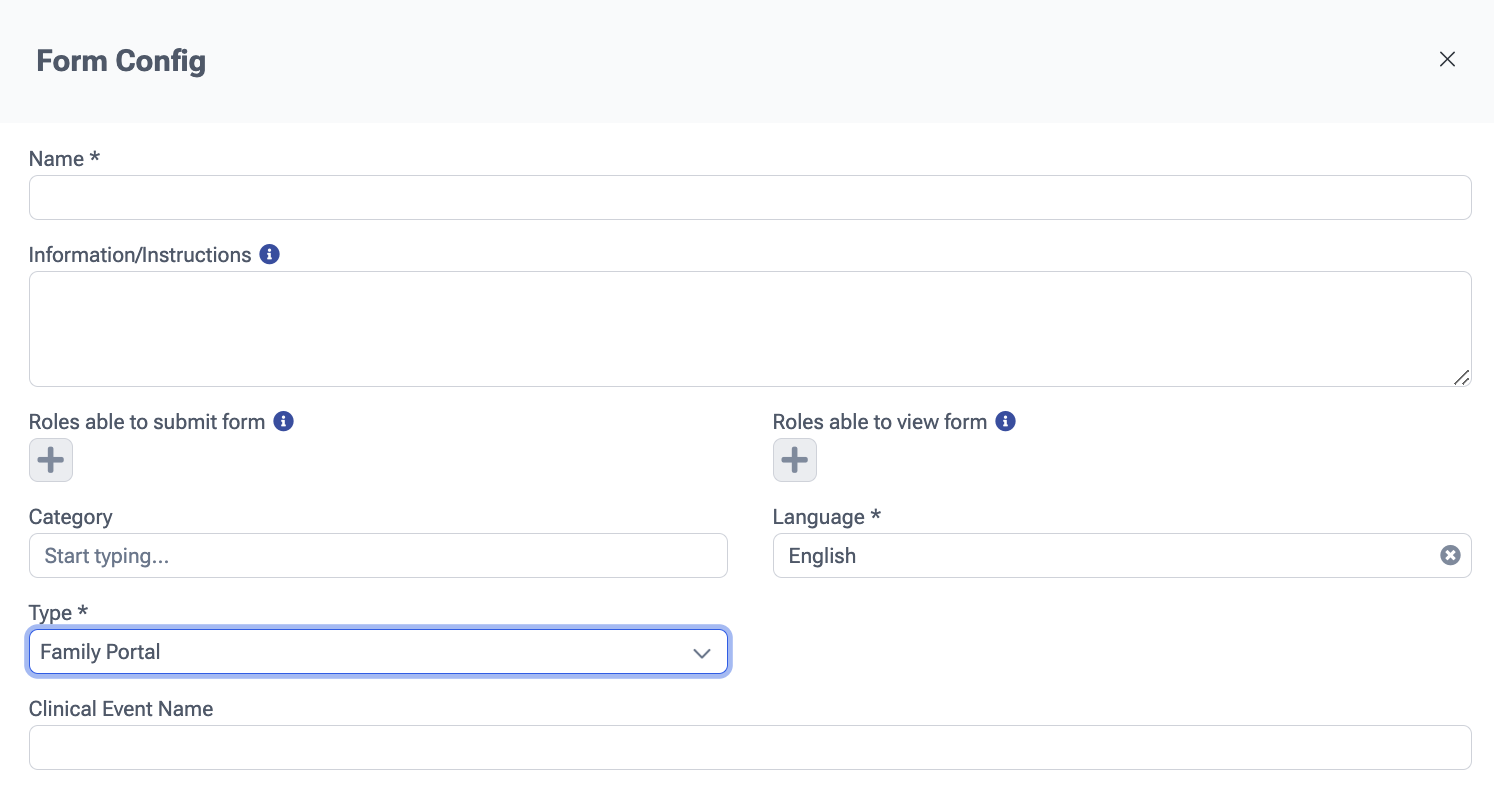Click the "Clinical Event Name" label

pyautogui.click(x=121, y=709)
